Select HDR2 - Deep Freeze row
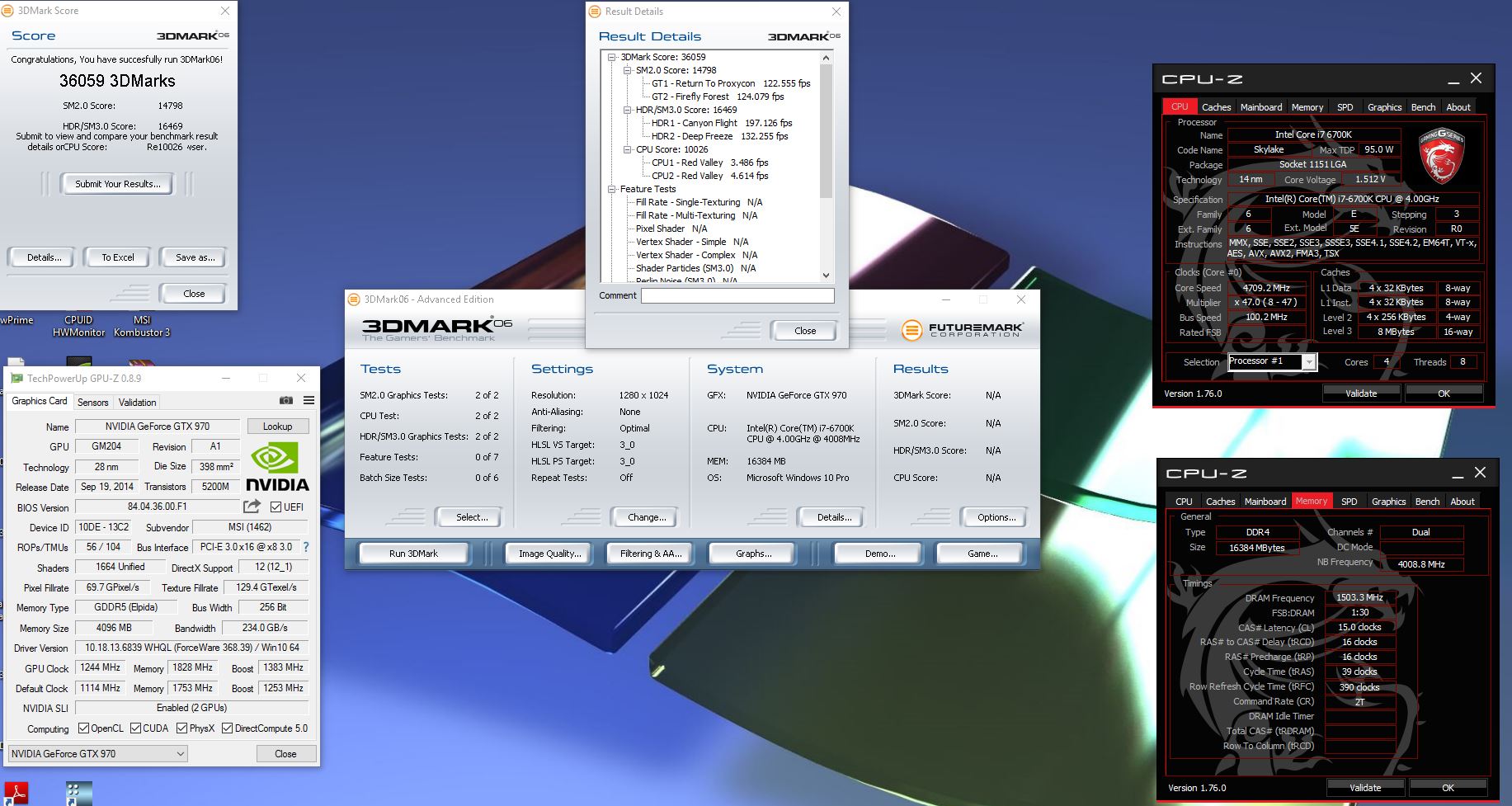Screen dimensions: 1512x806 719,136
